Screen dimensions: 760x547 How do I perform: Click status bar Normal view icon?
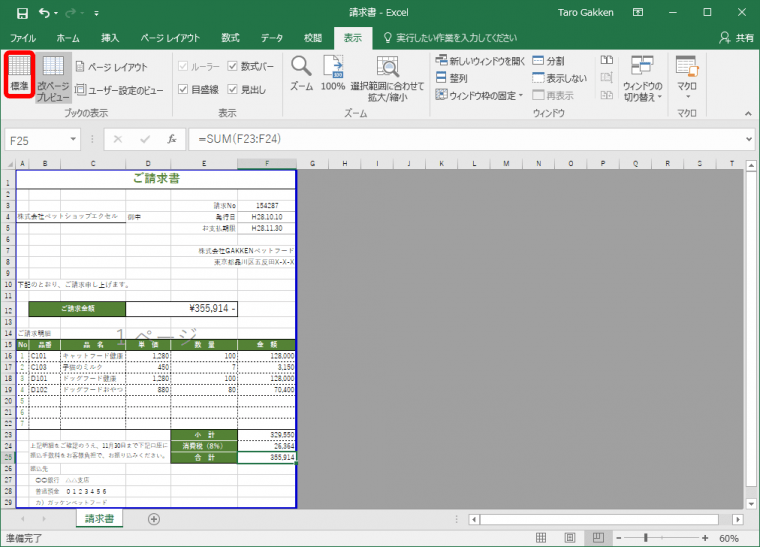click(541, 538)
